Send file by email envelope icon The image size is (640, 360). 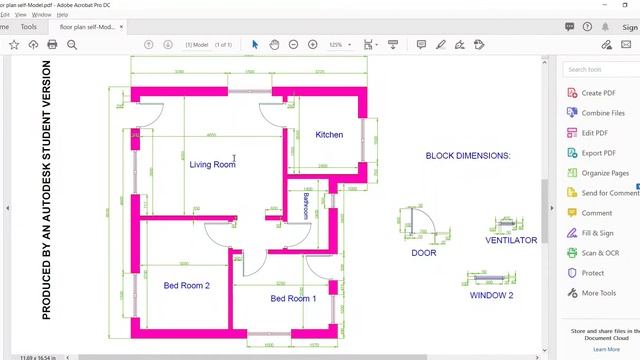click(x=626, y=44)
